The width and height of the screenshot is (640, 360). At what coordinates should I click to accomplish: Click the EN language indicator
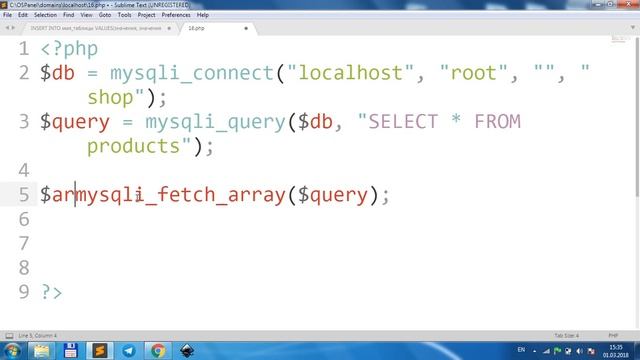coord(521,350)
